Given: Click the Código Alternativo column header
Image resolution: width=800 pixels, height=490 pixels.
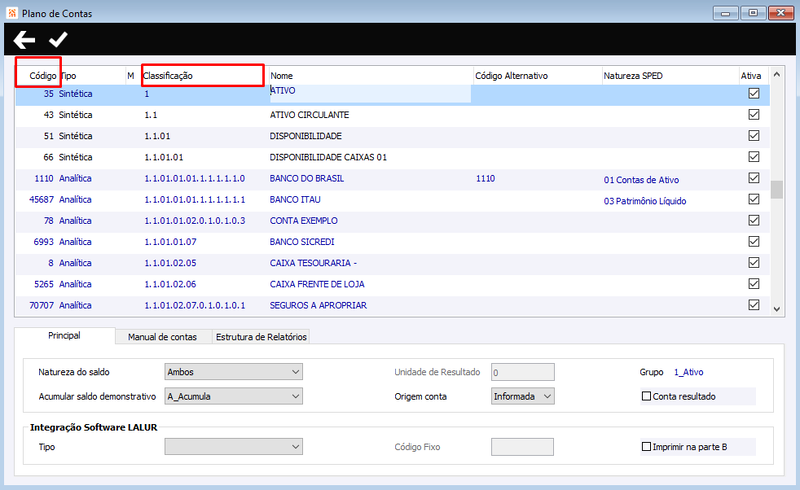Looking at the screenshot, I should [x=511, y=76].
